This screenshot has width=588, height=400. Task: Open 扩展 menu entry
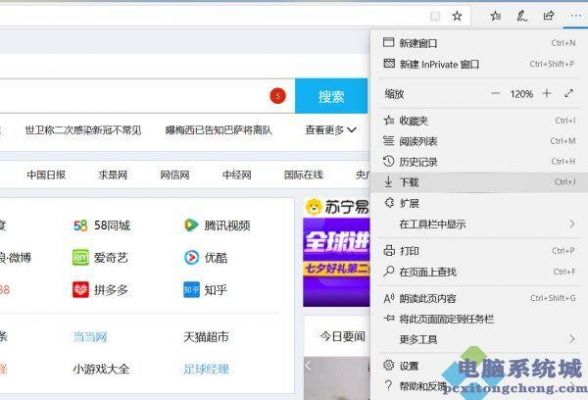coord(479,203)
